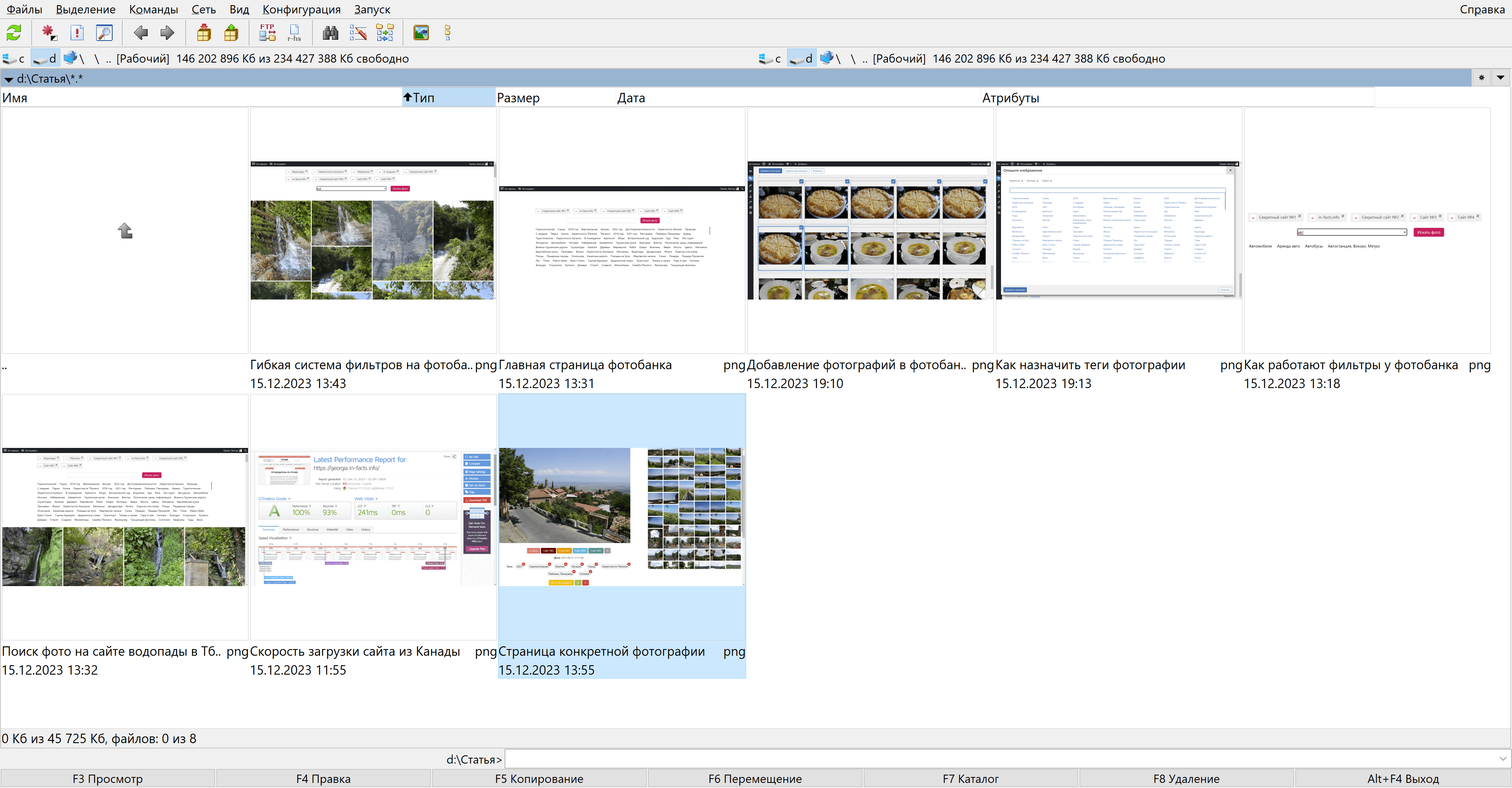Click the Unpack files toolbar icon
This screenshot has width=1512, height=788.
231,33
